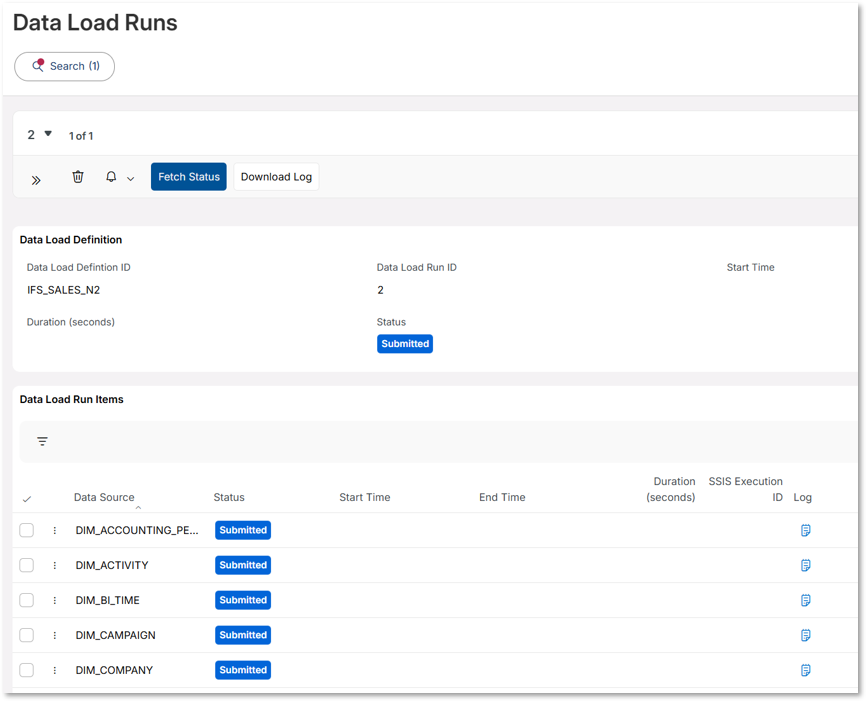Expand the bell subscription dropdown arrow
Screen dimensions: 867x702
(x=130, y=179)
